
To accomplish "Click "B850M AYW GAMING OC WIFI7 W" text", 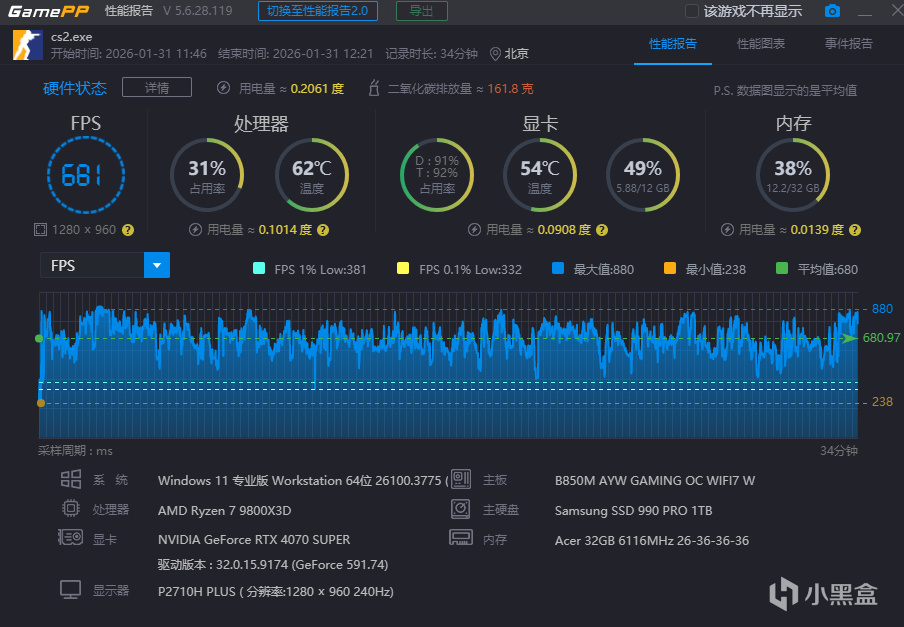I will click(x=655, y=481).
